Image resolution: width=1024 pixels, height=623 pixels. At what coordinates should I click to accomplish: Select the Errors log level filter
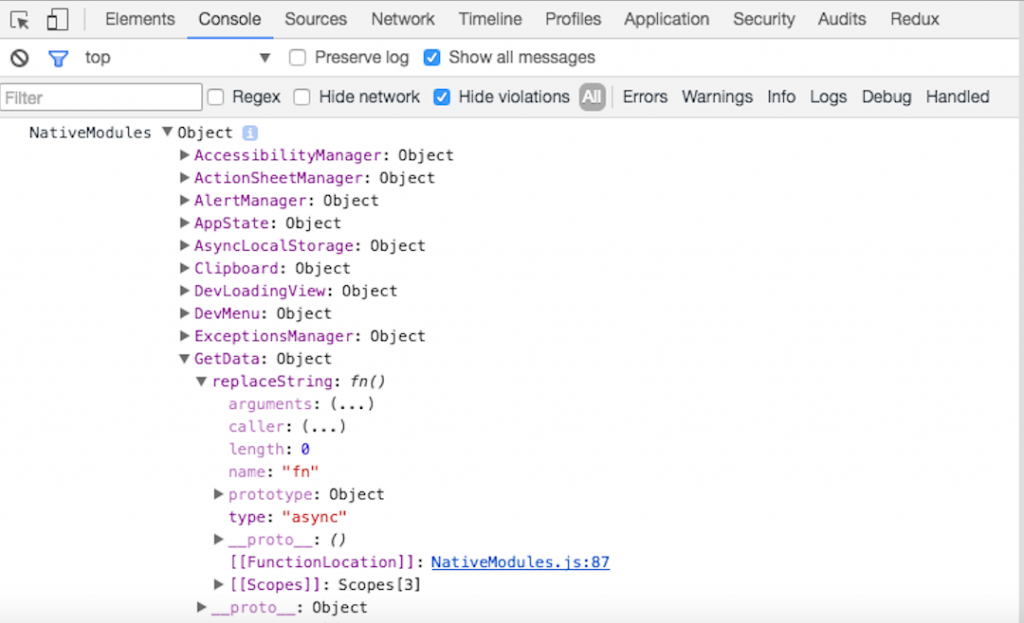[645, 97]
